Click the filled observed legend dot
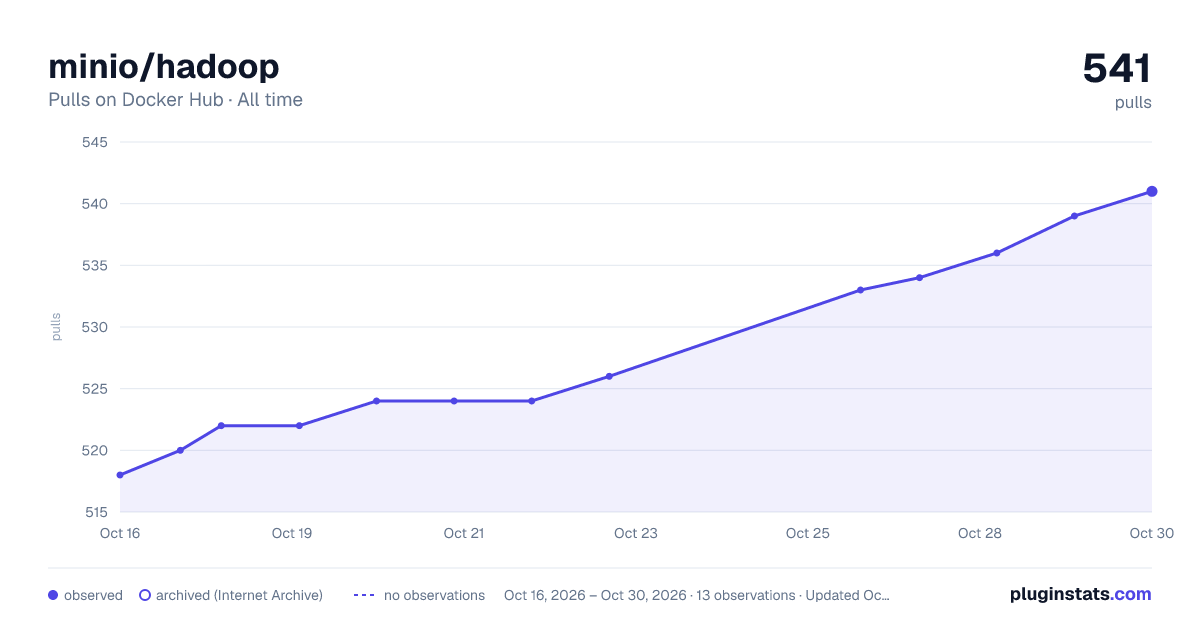This screenshot has width=1200, height=630. click(53, 595)
